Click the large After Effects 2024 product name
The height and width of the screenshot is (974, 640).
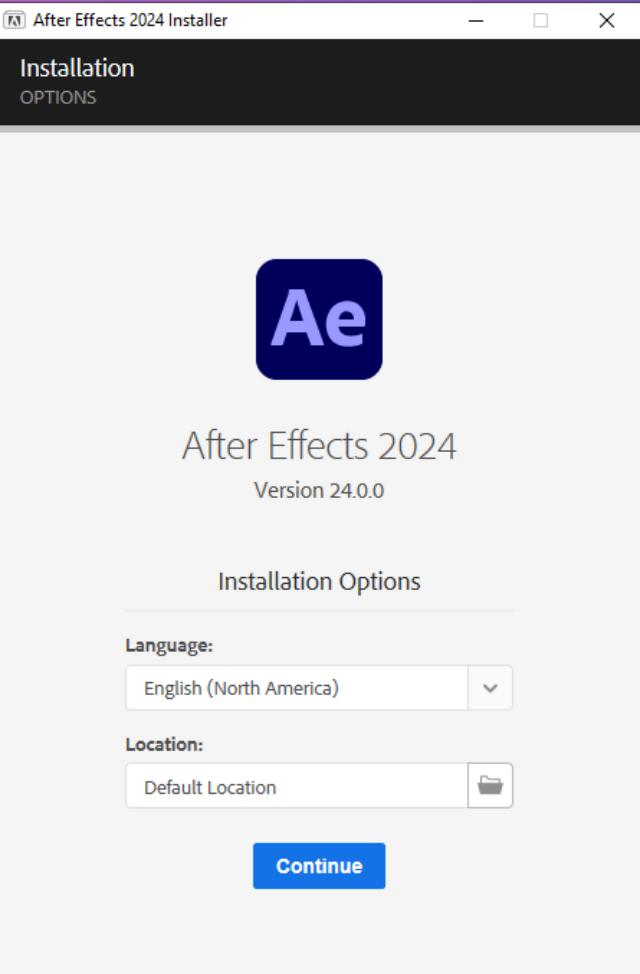[319, 446]
